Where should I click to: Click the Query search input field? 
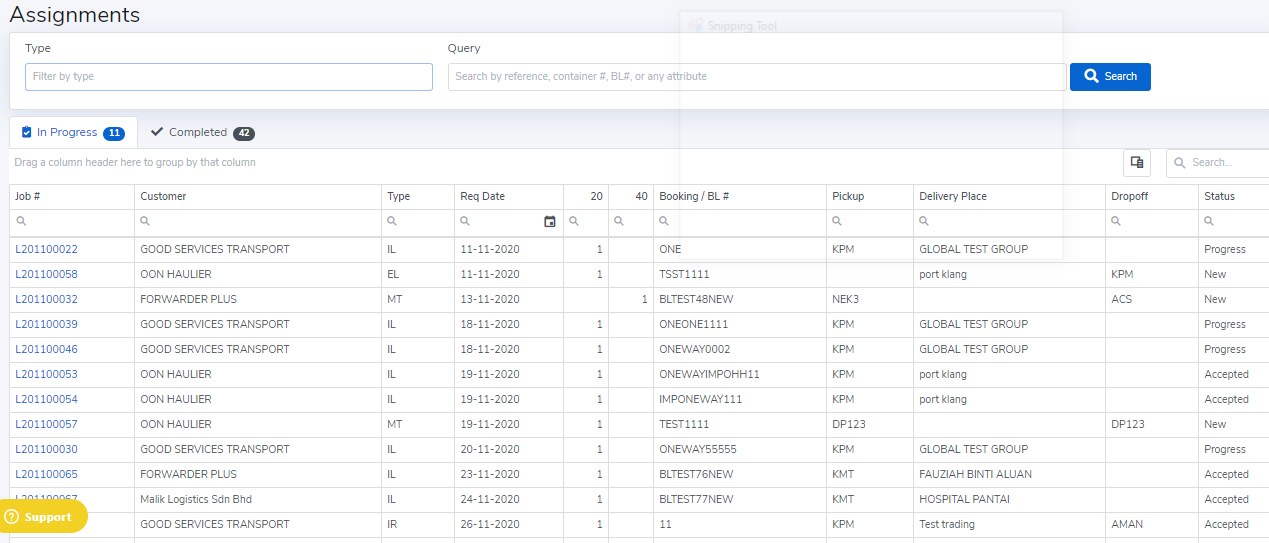click(756, 77)
